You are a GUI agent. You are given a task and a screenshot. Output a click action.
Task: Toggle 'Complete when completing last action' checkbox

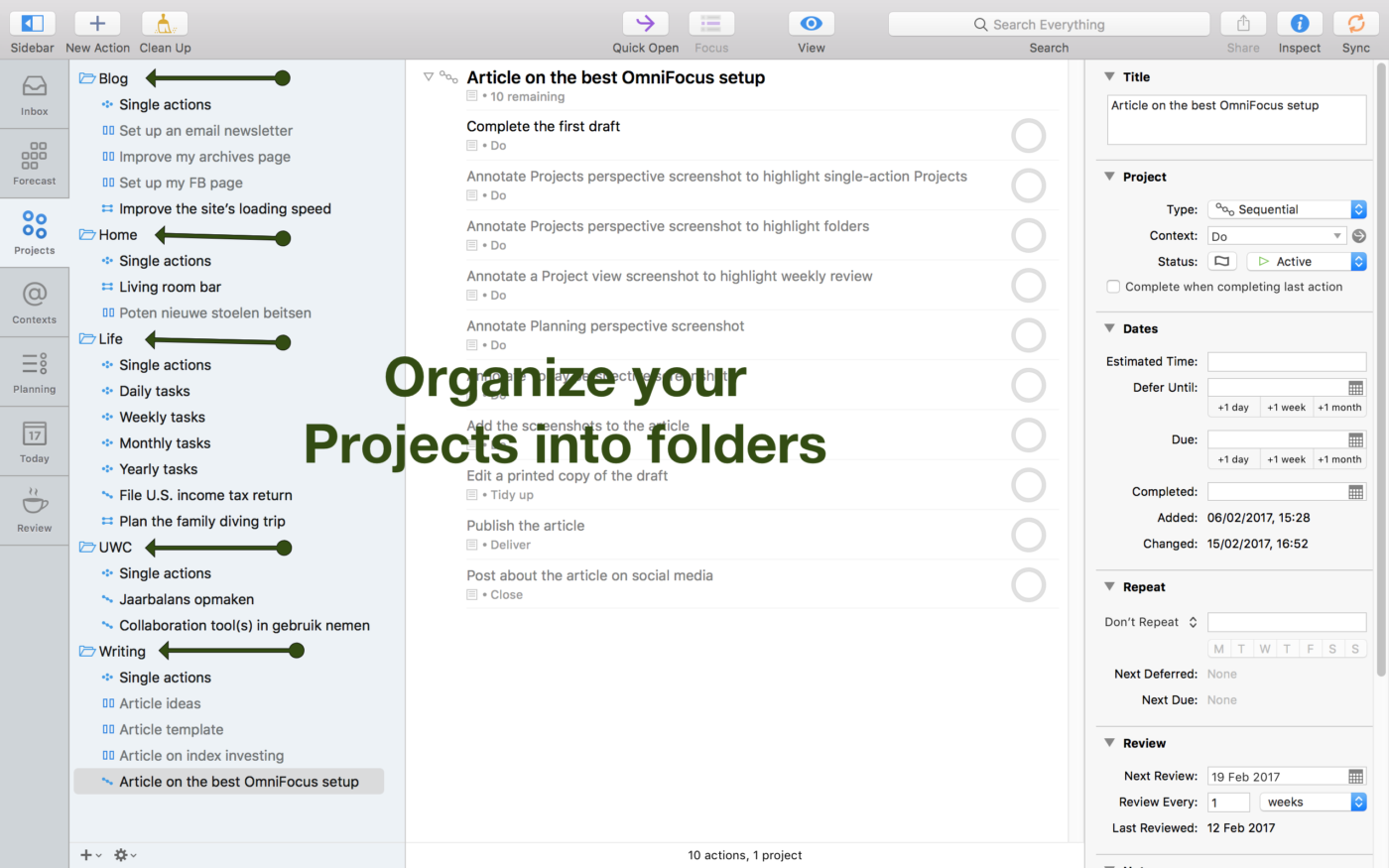coord(1113,287)
